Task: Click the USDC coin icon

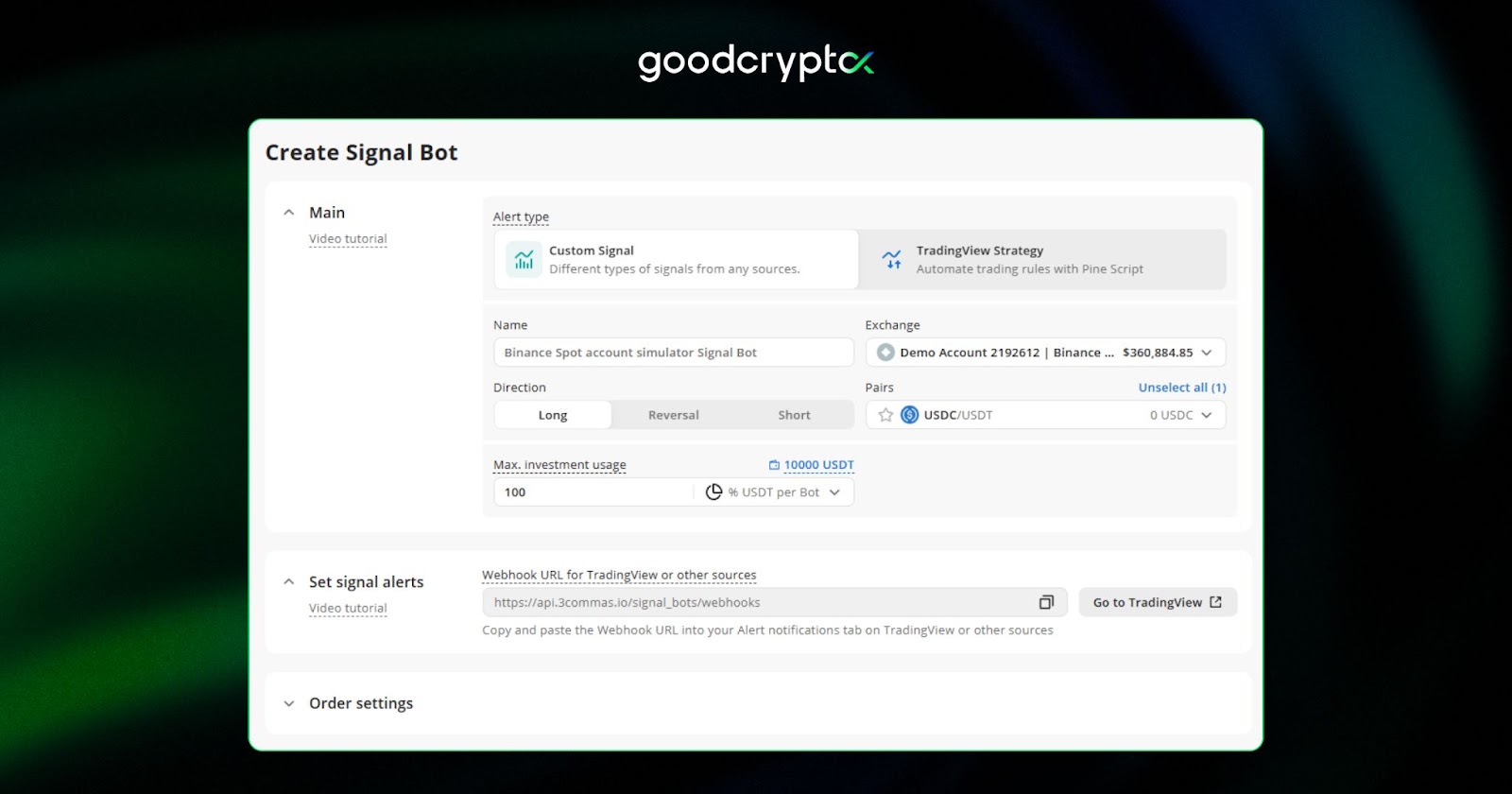Action: tap(909, 415)
